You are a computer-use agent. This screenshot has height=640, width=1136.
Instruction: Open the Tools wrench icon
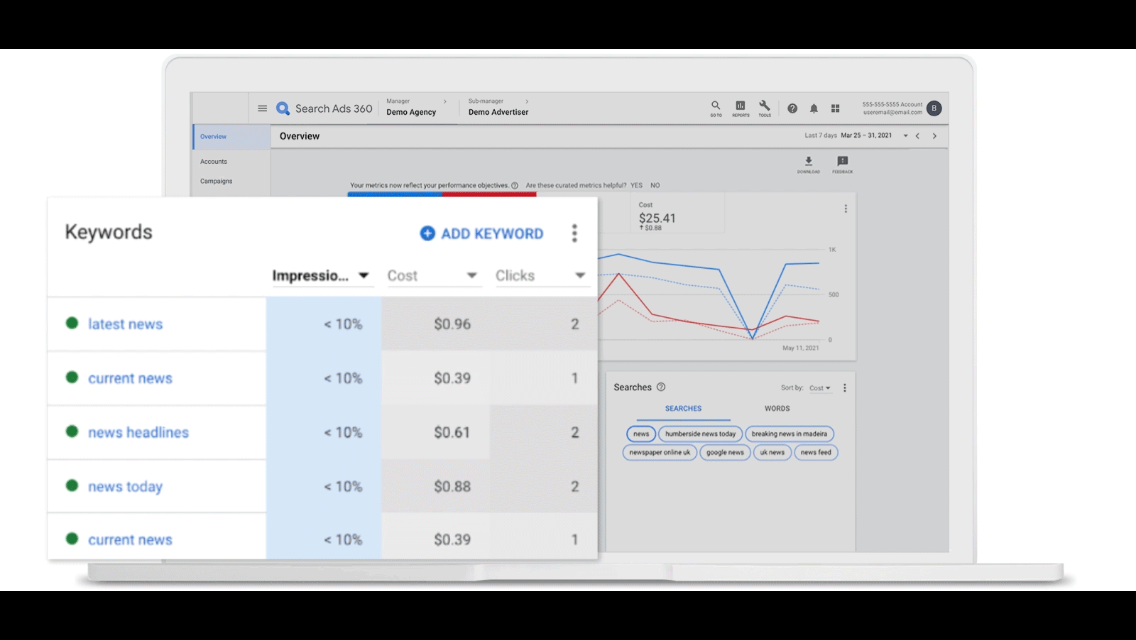point(764,106)
